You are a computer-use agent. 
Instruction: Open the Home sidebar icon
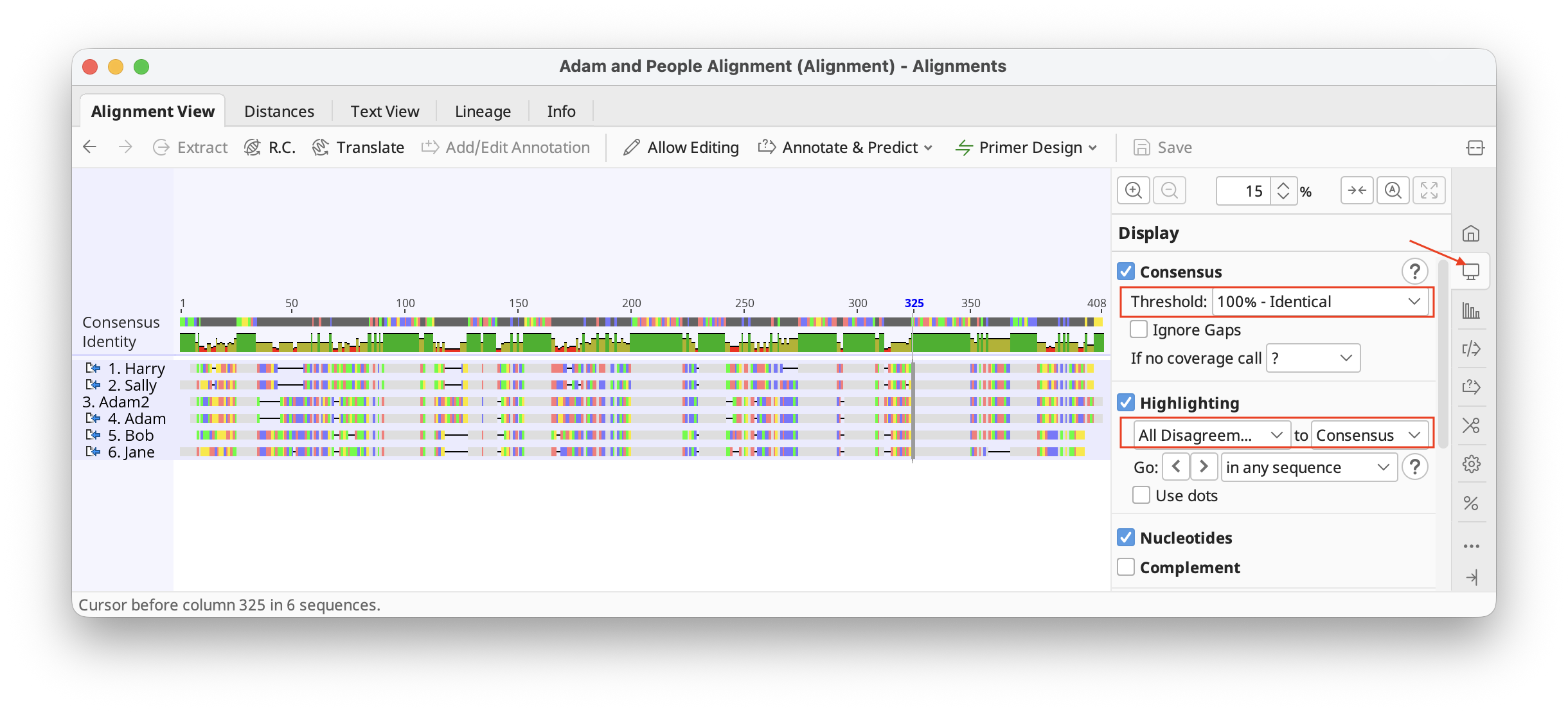[x=1471, y=233]
